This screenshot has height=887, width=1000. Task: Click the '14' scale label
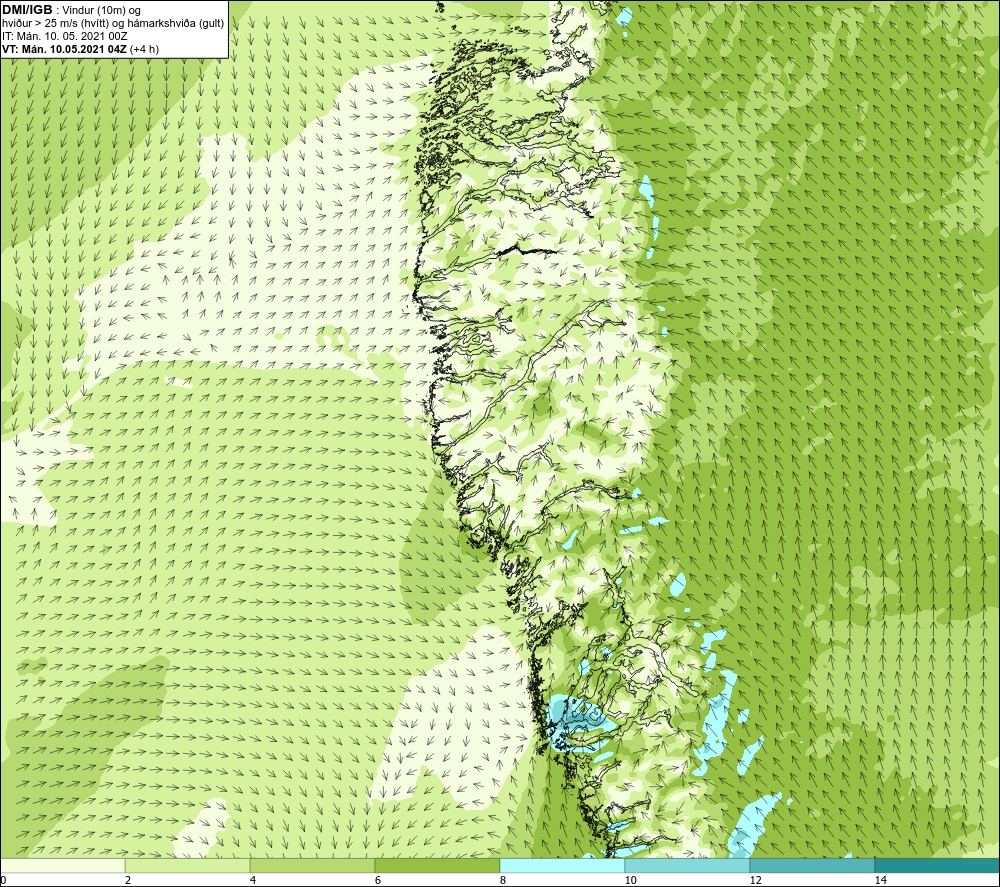coord(881,881)
